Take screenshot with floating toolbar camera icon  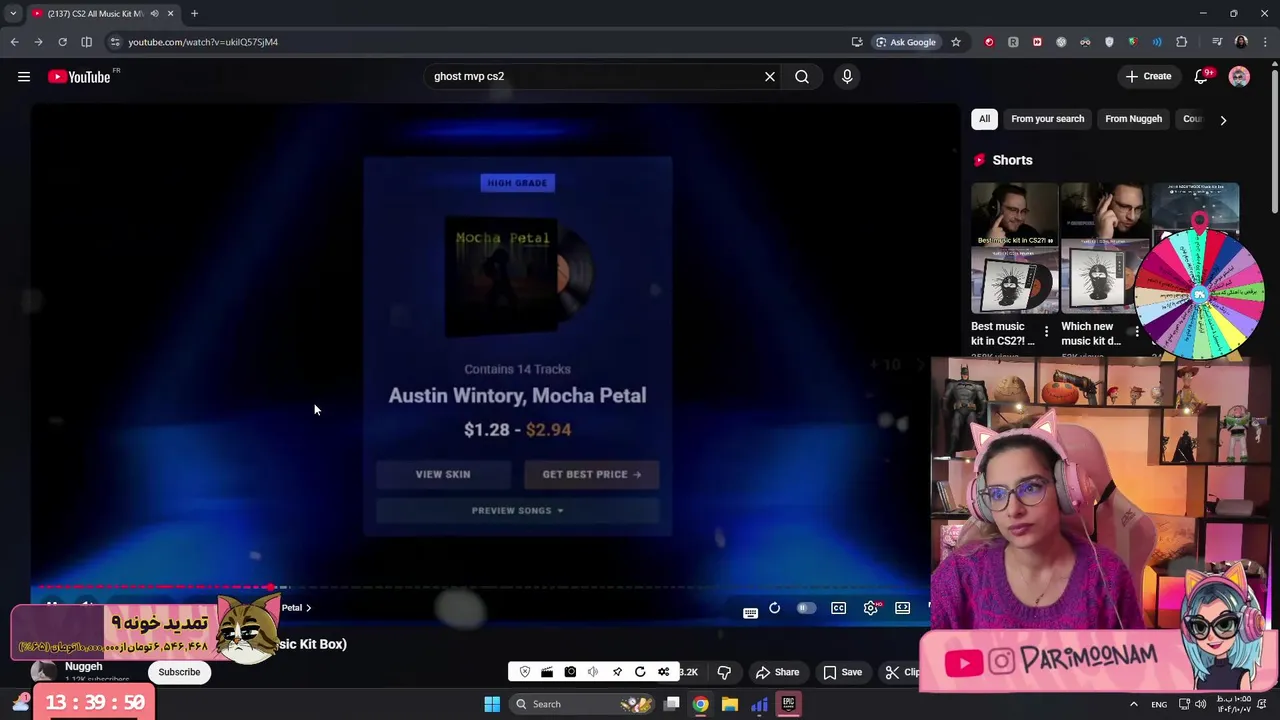[570, 672]
